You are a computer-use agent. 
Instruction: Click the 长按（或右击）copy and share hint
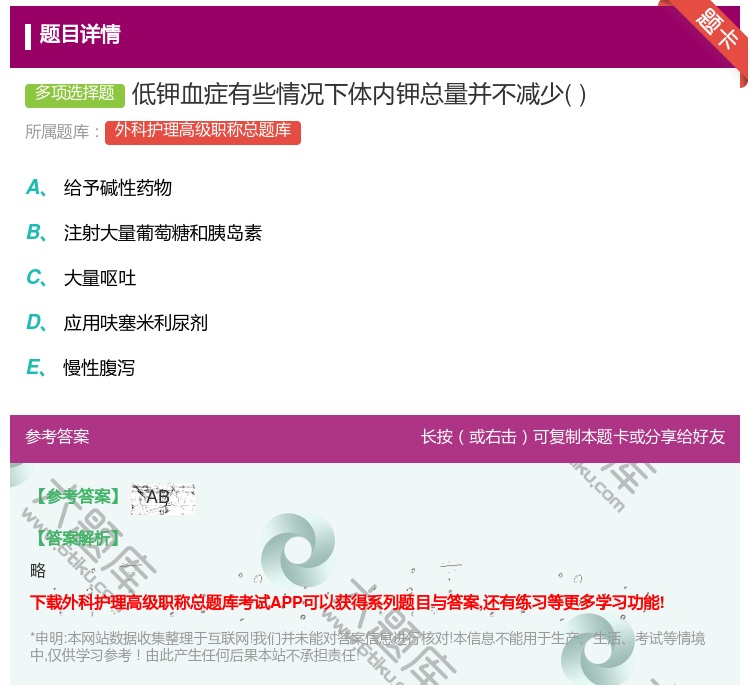point(573,437)
